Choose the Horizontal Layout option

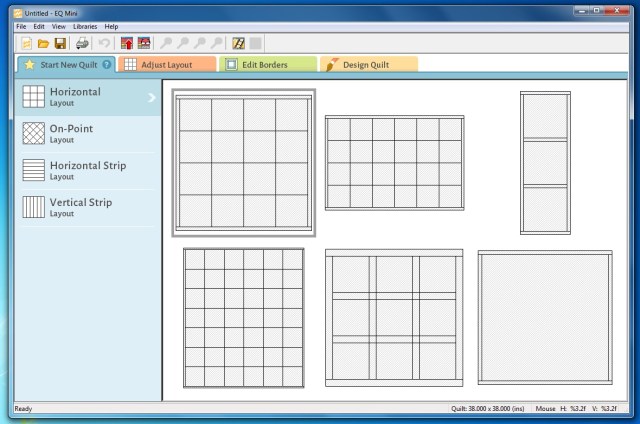coord(88,97)
